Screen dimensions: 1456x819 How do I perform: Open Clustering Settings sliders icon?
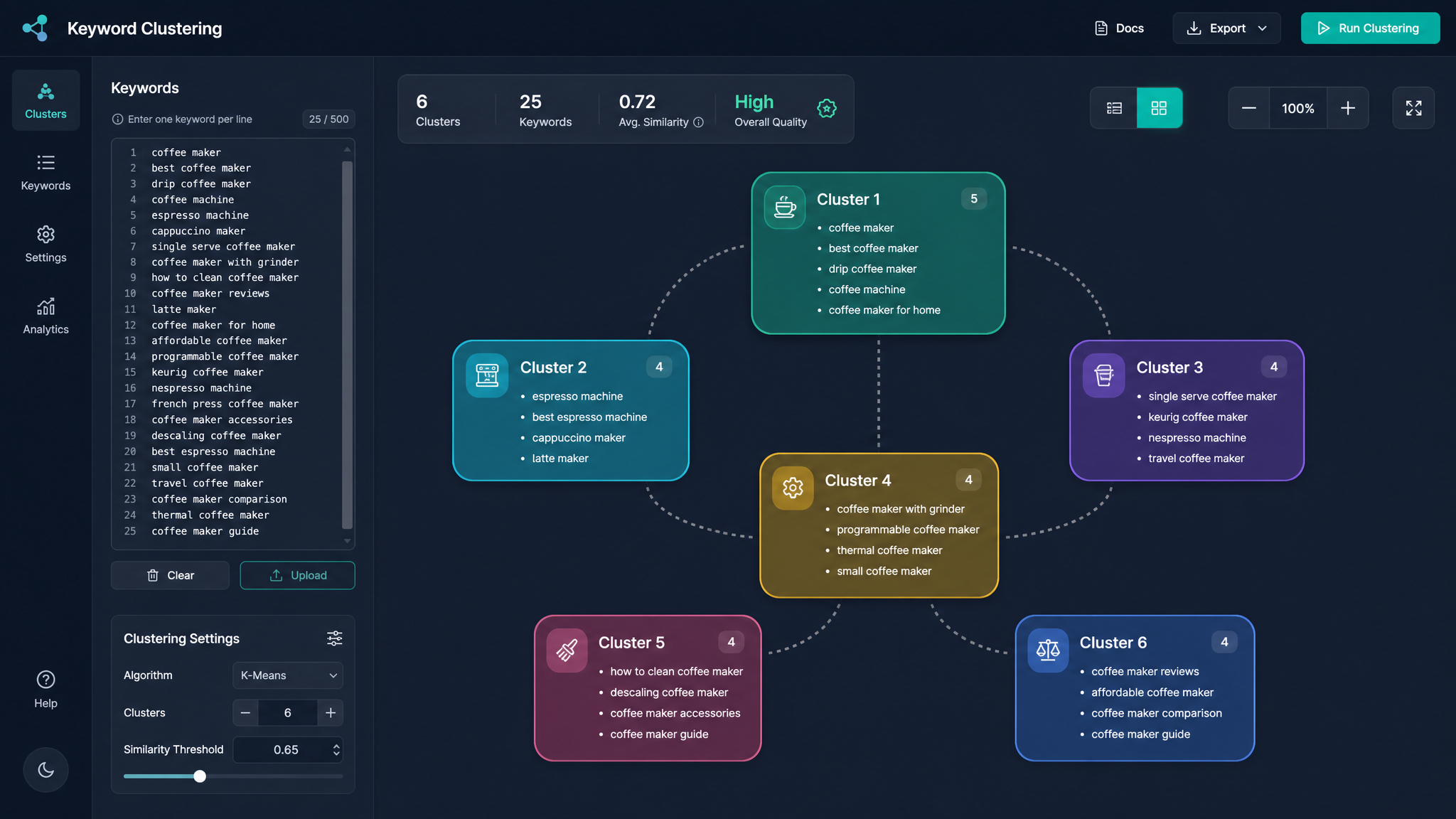[x=334, y=638]
